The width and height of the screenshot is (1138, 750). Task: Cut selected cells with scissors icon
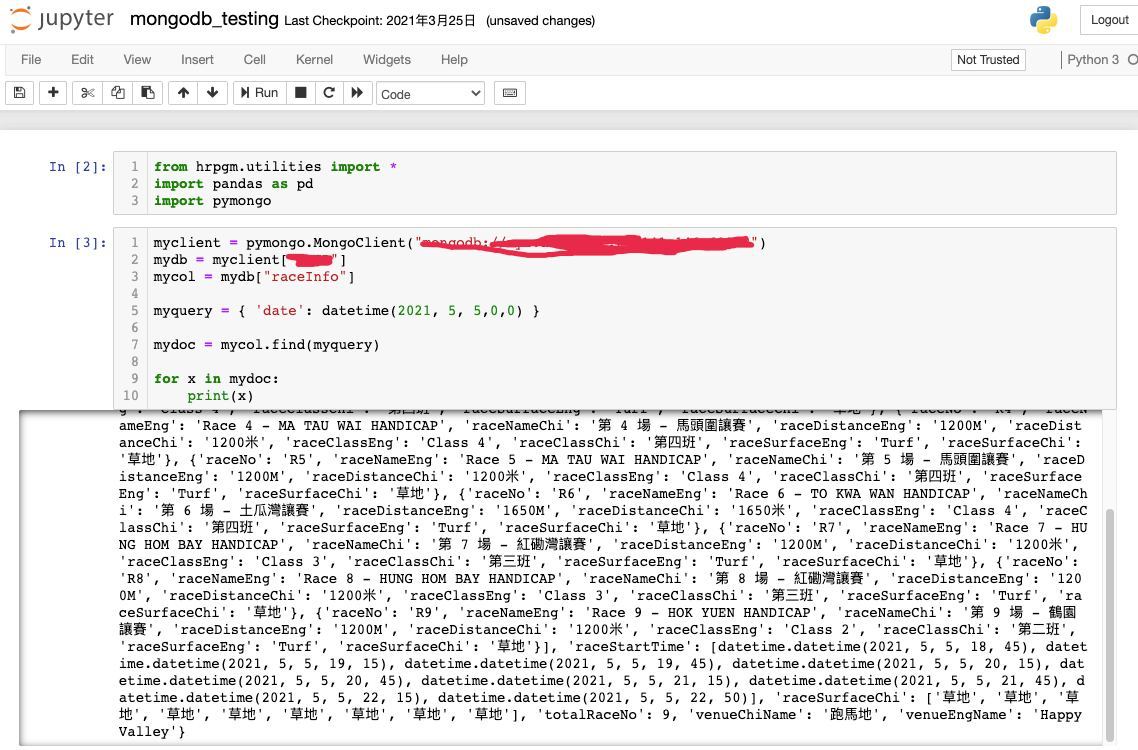tap(88, 93)
